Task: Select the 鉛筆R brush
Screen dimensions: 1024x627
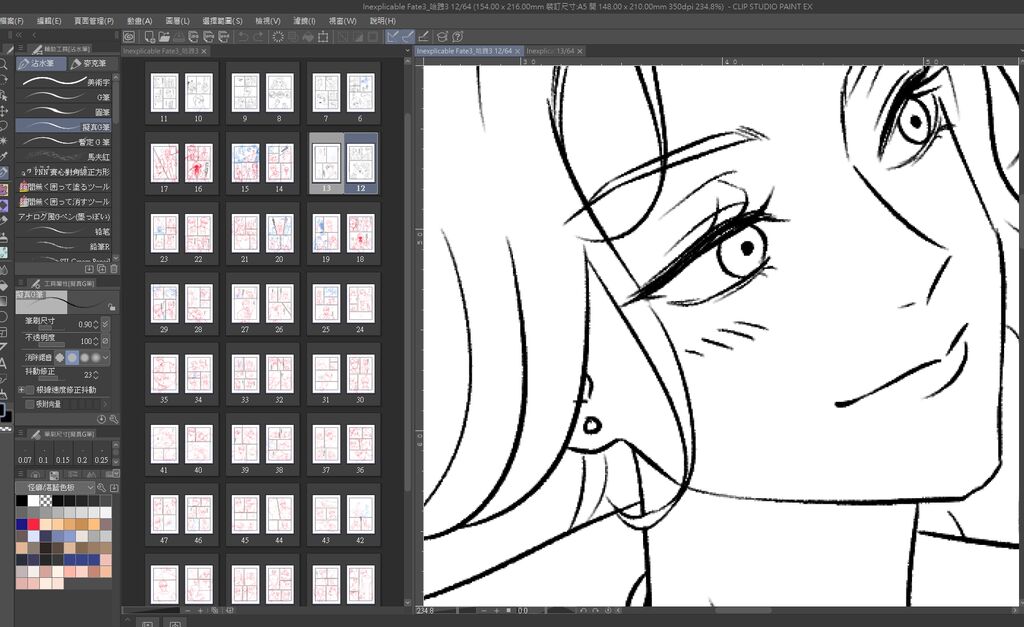Action: 63,246
